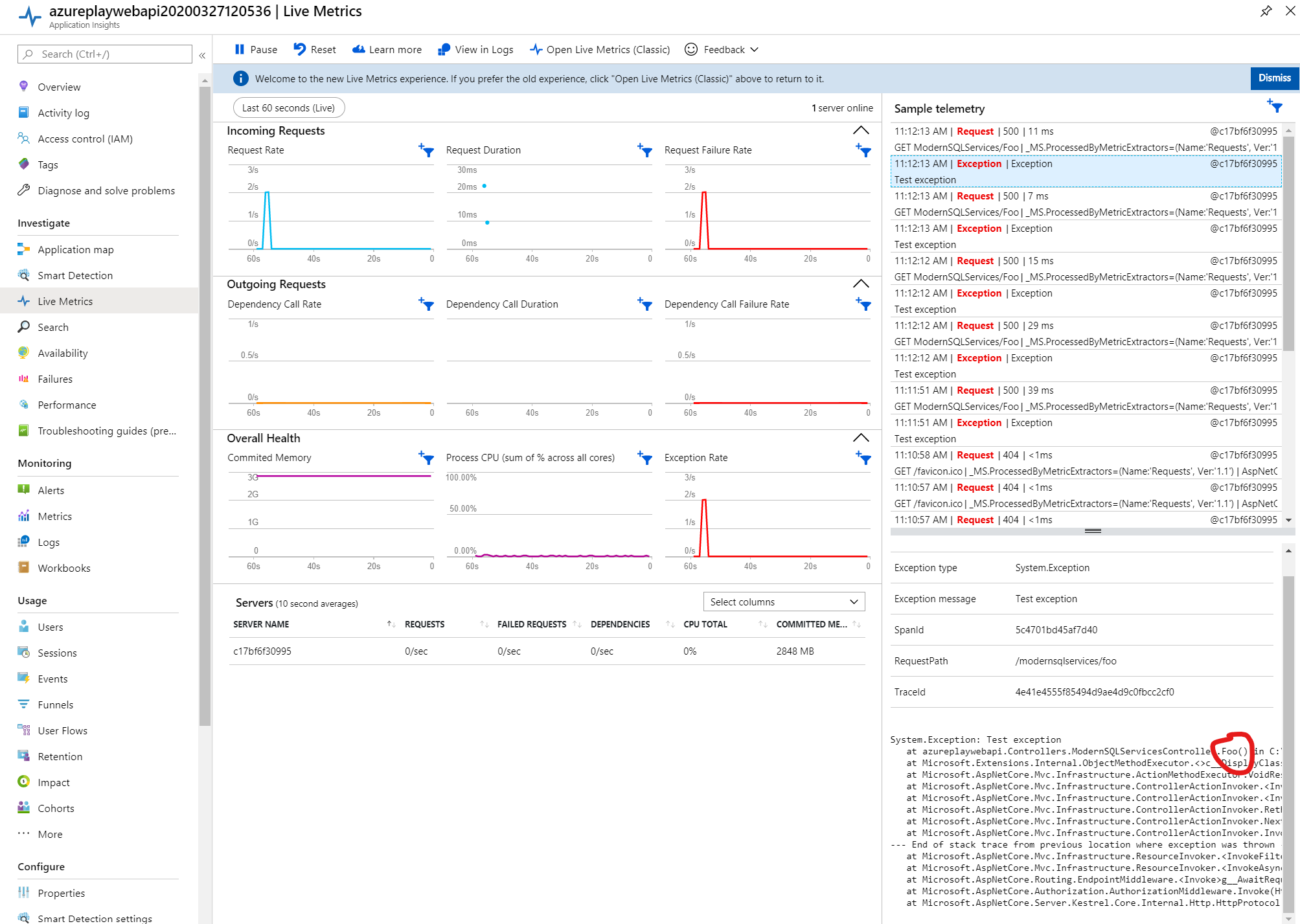1300x924 pixels.
Task: Open Smart Detection from the sidebar
Action: tap(74, 275)
